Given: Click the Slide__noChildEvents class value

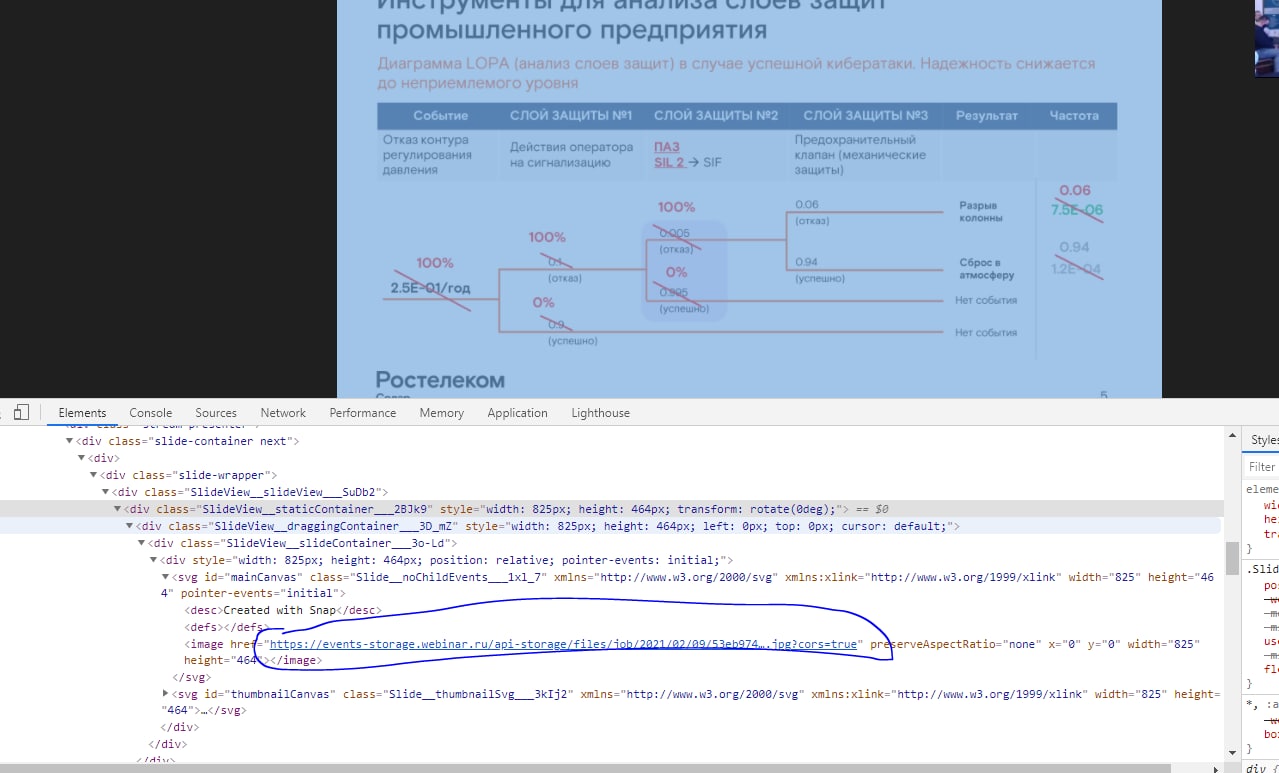Looking at the screenshot, I should coord(447,577).
